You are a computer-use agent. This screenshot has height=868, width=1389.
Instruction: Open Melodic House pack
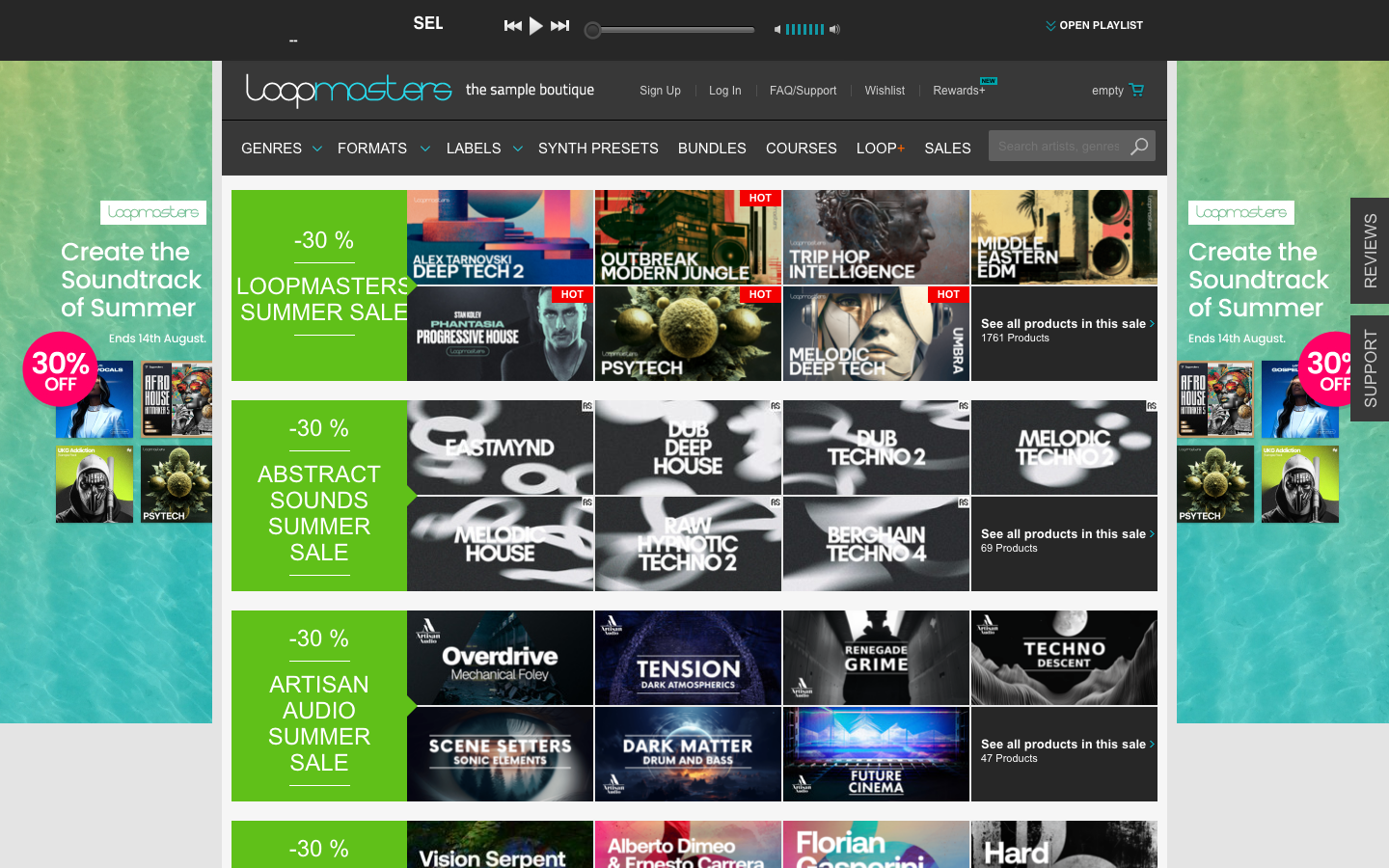[x=500, y=544]
